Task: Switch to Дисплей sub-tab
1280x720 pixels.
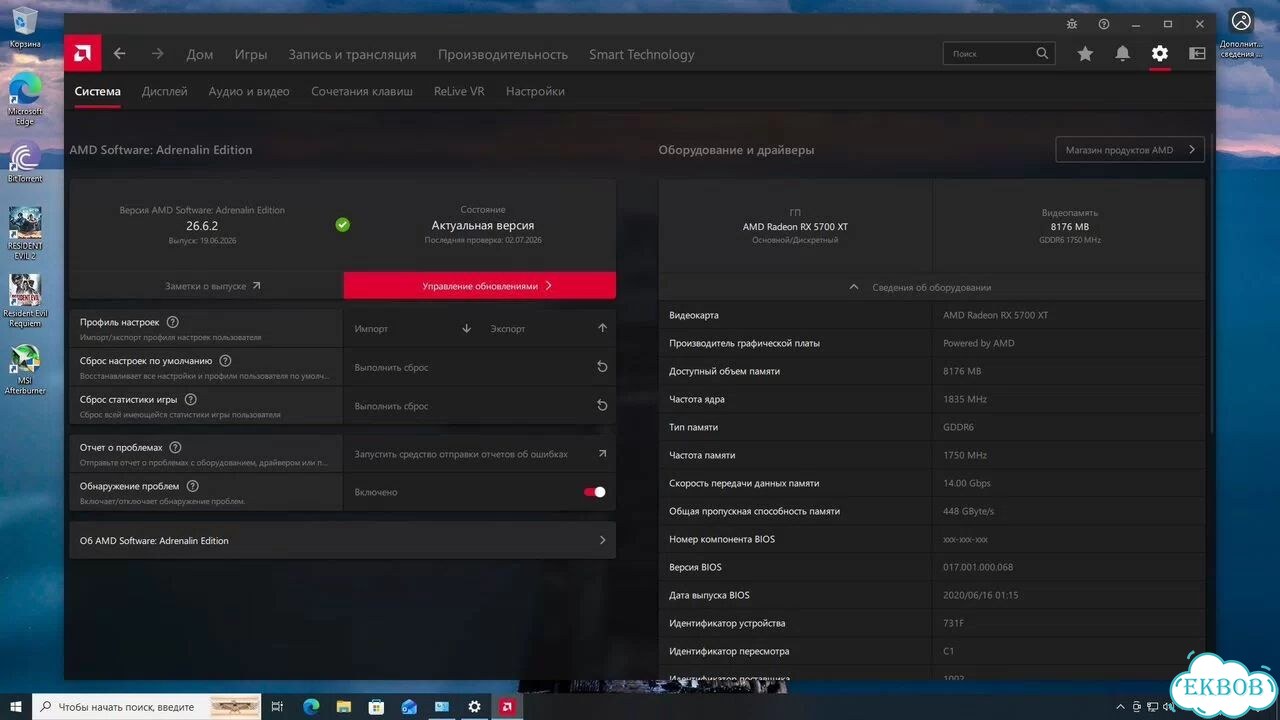Action: tap(165, 91)
